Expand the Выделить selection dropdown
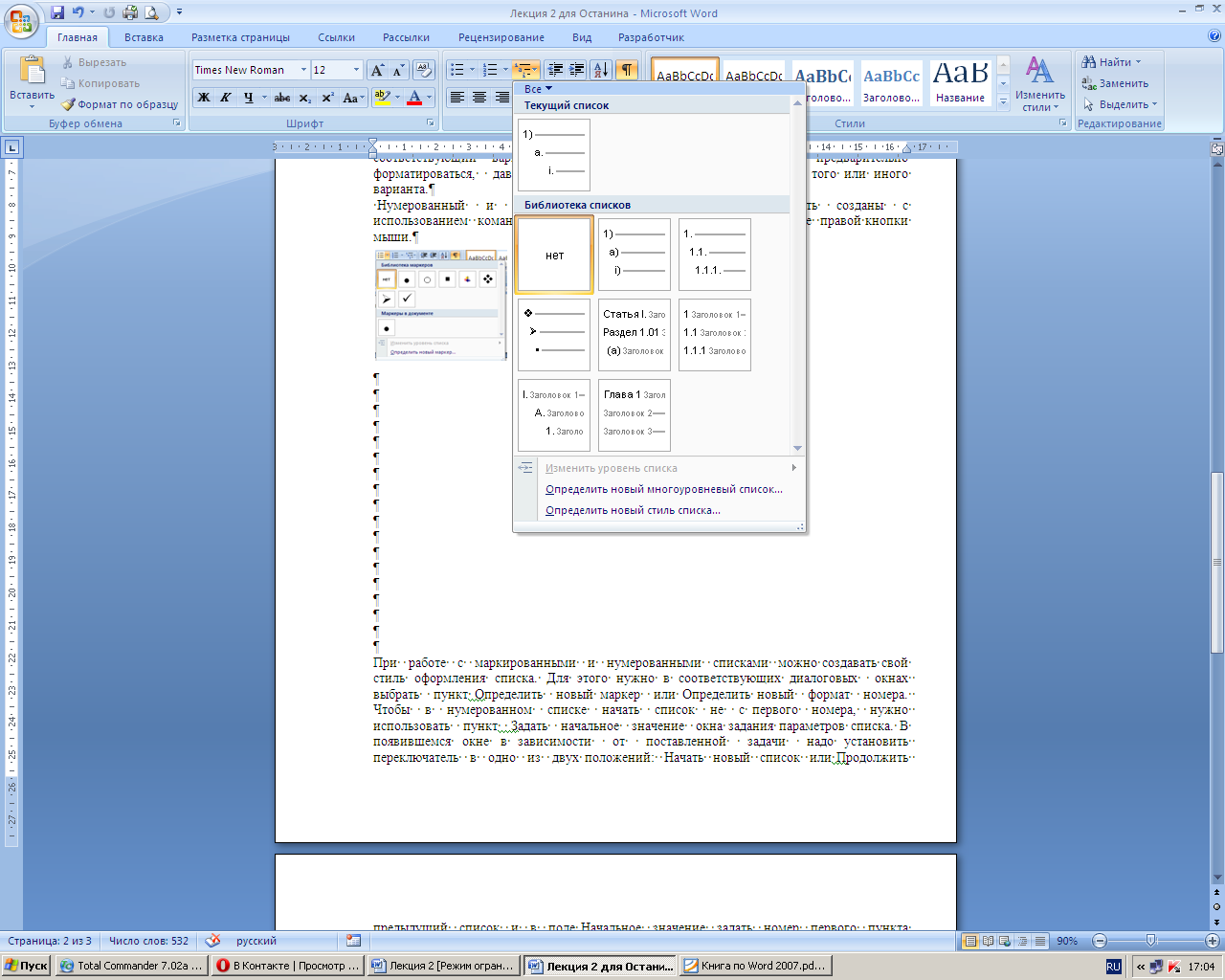This screenshot has height=980, width=1225. click(x=1155, y=104)
